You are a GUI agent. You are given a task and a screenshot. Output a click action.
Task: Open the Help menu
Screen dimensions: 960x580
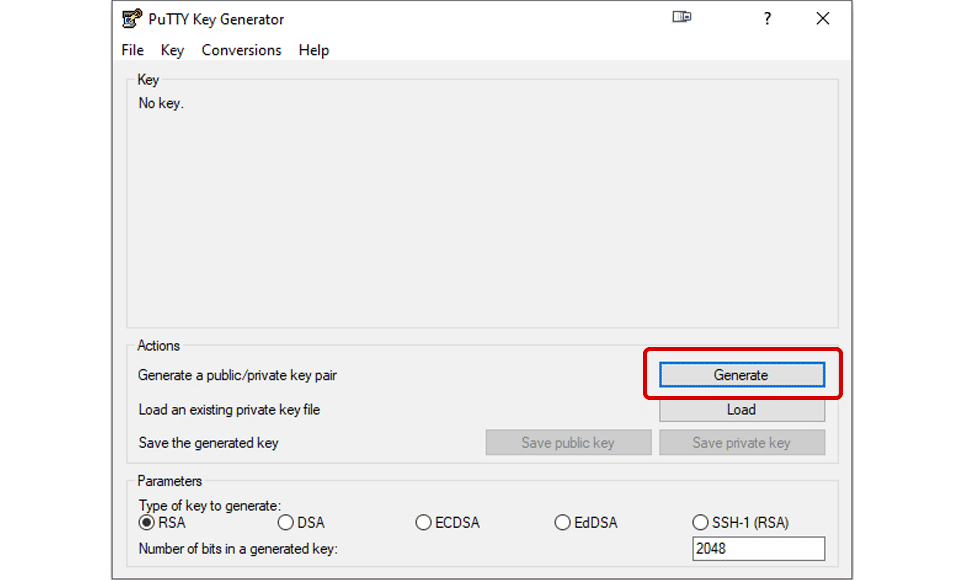pos(313,50)
